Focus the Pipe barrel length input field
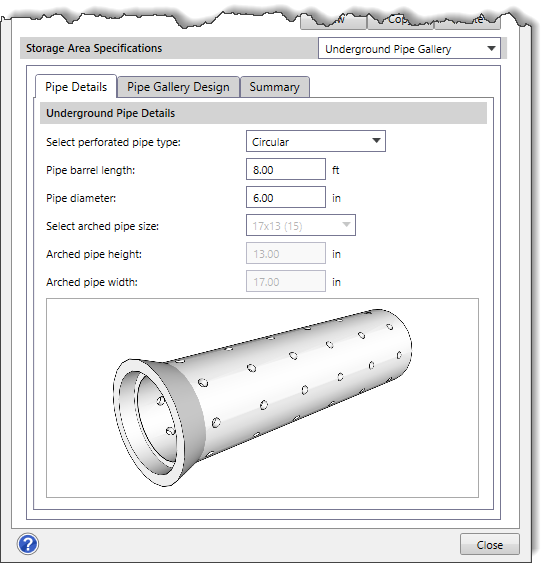The image size is (547, 563). pyautogui.click(x=286, y=169)
